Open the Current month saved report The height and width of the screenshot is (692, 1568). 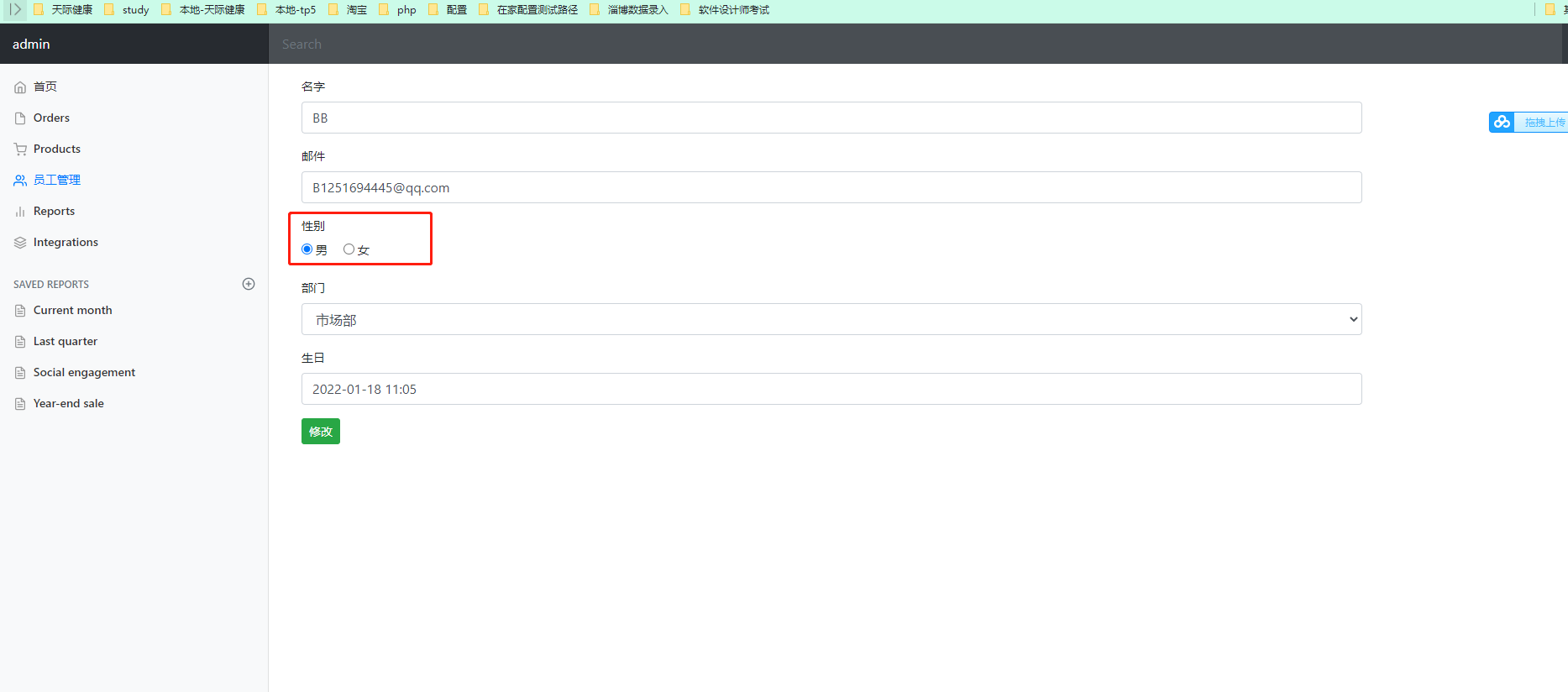click(x=73, y=311)
